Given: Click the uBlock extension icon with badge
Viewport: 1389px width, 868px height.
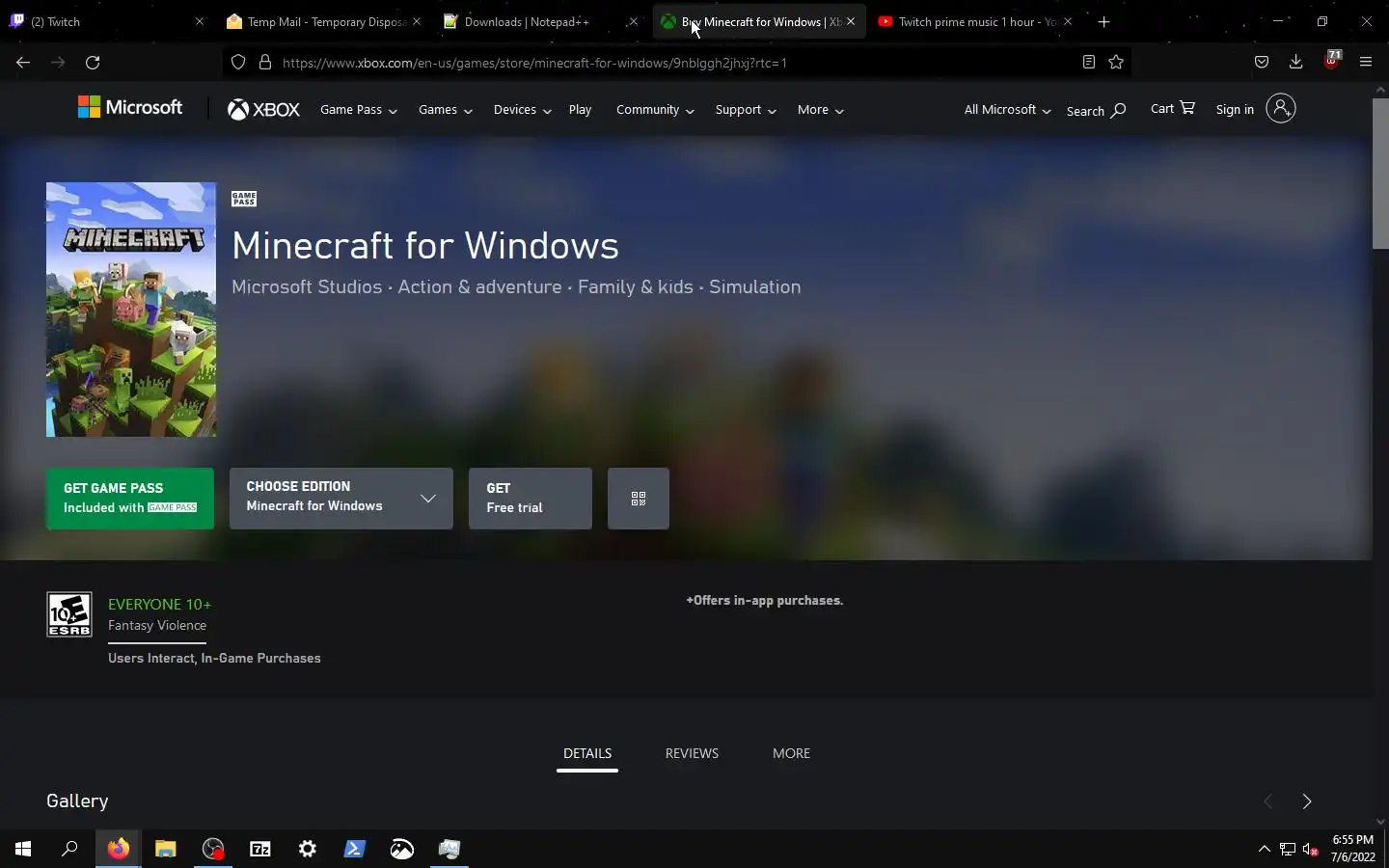Looking at the screenshot, I should [x=1332, y=61].
